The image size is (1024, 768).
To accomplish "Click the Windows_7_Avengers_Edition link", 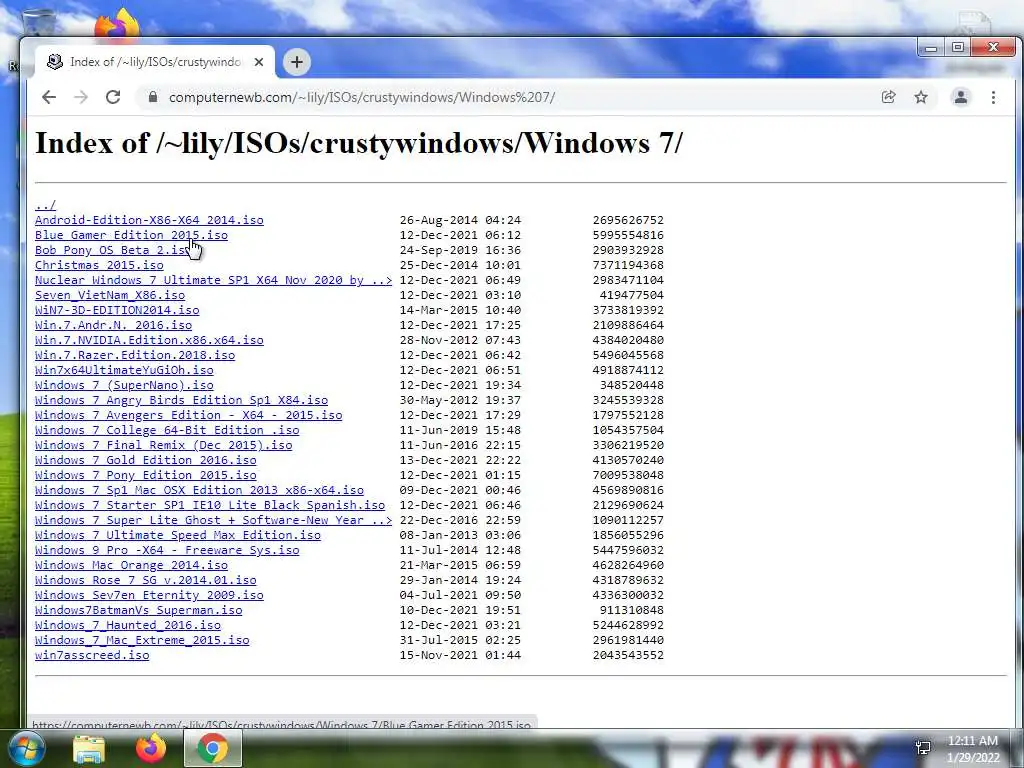I will point(189,415).
